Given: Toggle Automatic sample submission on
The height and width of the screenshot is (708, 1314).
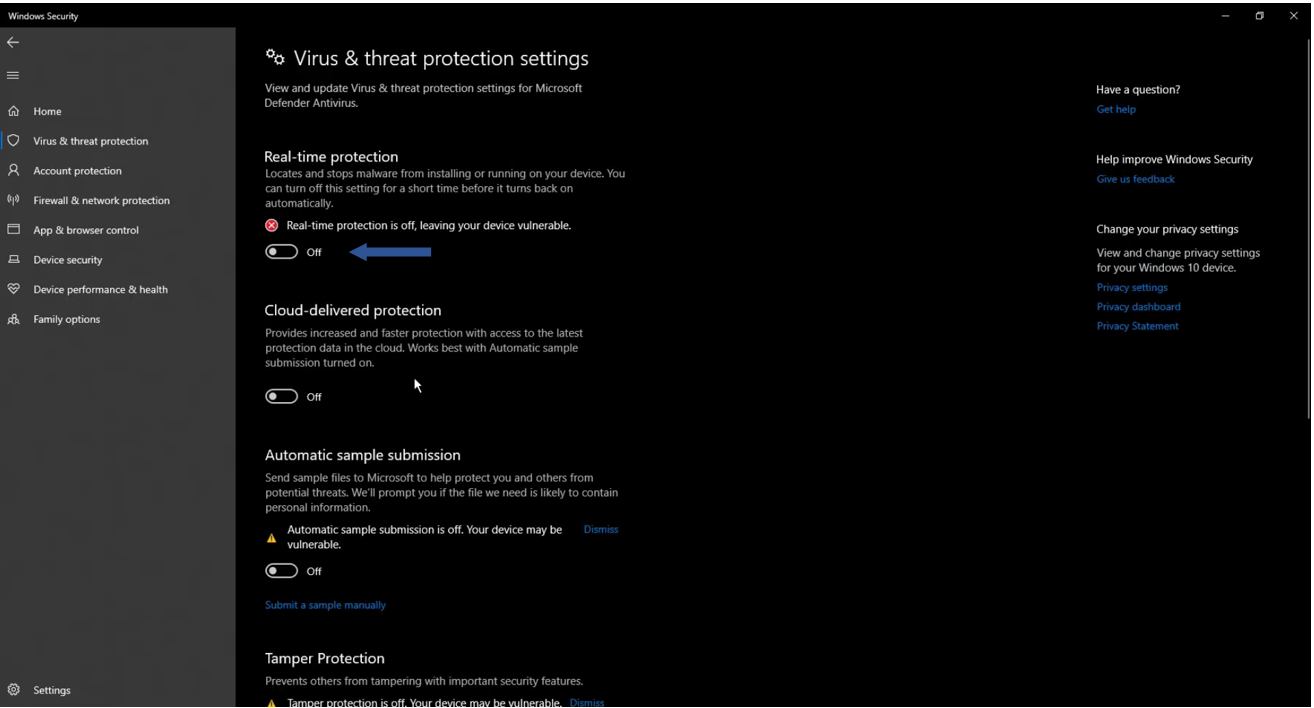Looking at the screenshot, I should coord(282,571).
